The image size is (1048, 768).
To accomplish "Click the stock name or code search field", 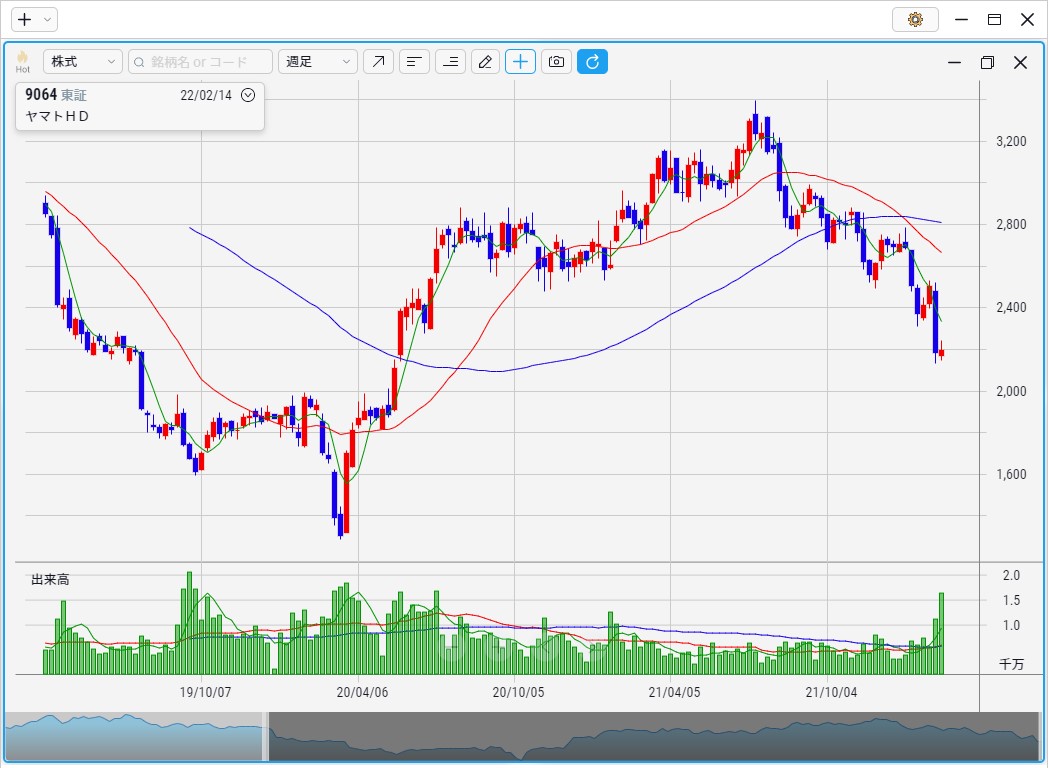I will (200, 62).
